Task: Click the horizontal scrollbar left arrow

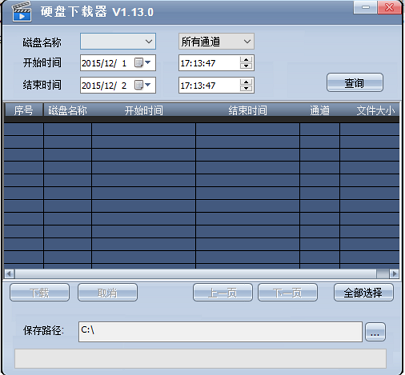Action: point(9,274)
